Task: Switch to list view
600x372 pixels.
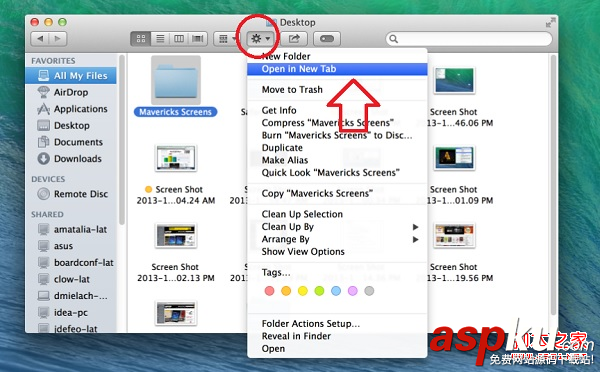Action: (x=160, y=39)
